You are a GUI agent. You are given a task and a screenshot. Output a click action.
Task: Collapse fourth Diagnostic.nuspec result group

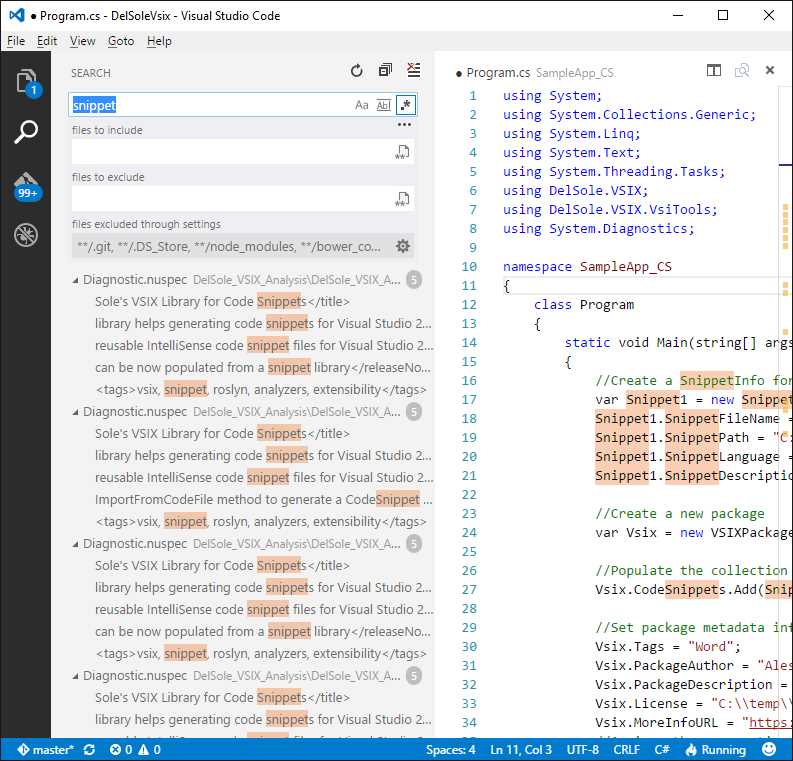tap(75, 676)
